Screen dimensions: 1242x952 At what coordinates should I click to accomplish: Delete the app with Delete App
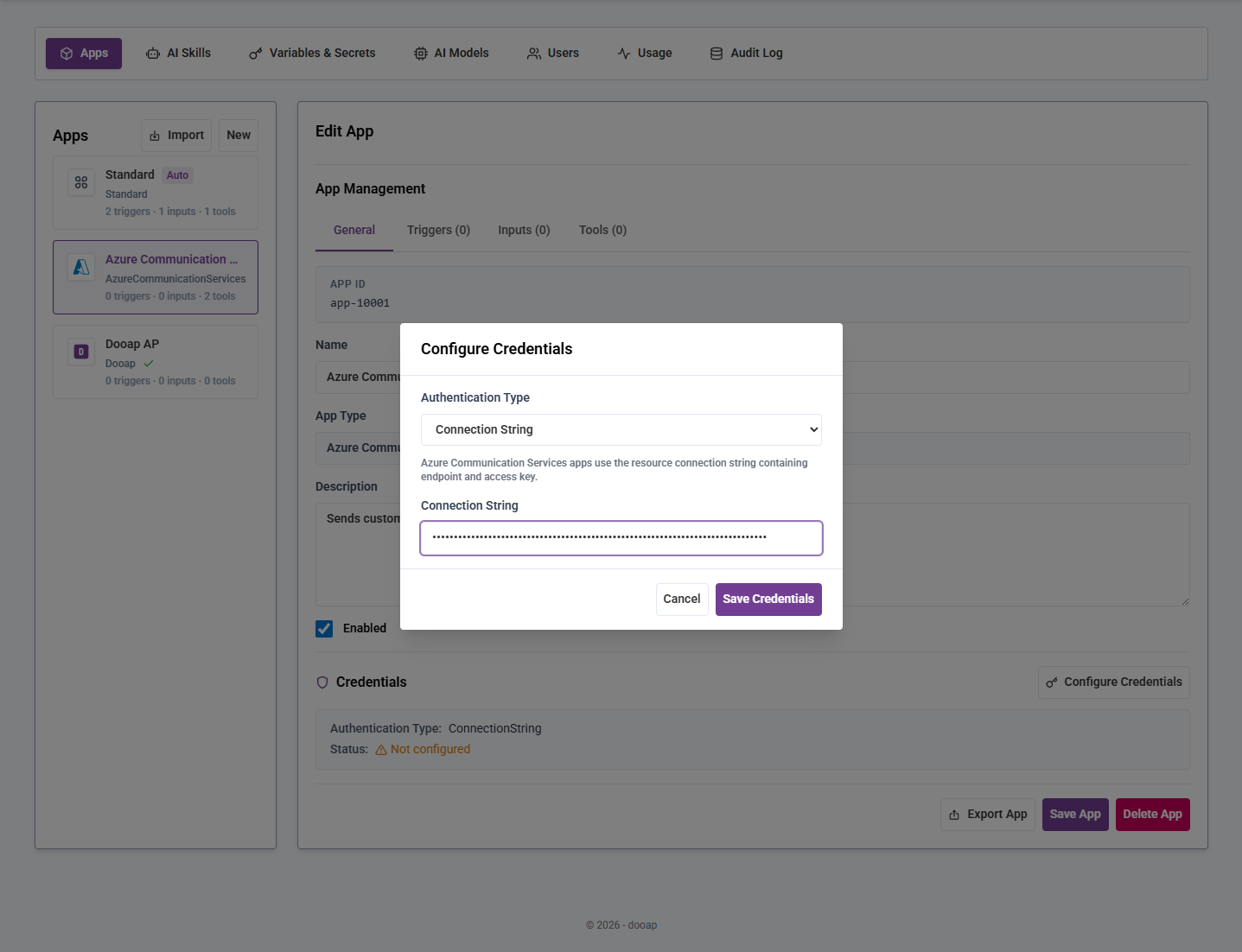click(1153, 815)
